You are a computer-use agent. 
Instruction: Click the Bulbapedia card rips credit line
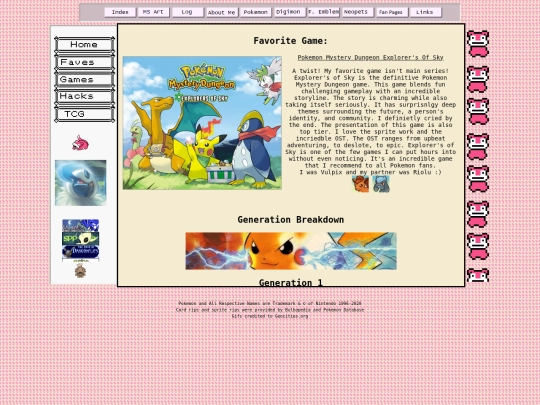click(x=270, y=310)
